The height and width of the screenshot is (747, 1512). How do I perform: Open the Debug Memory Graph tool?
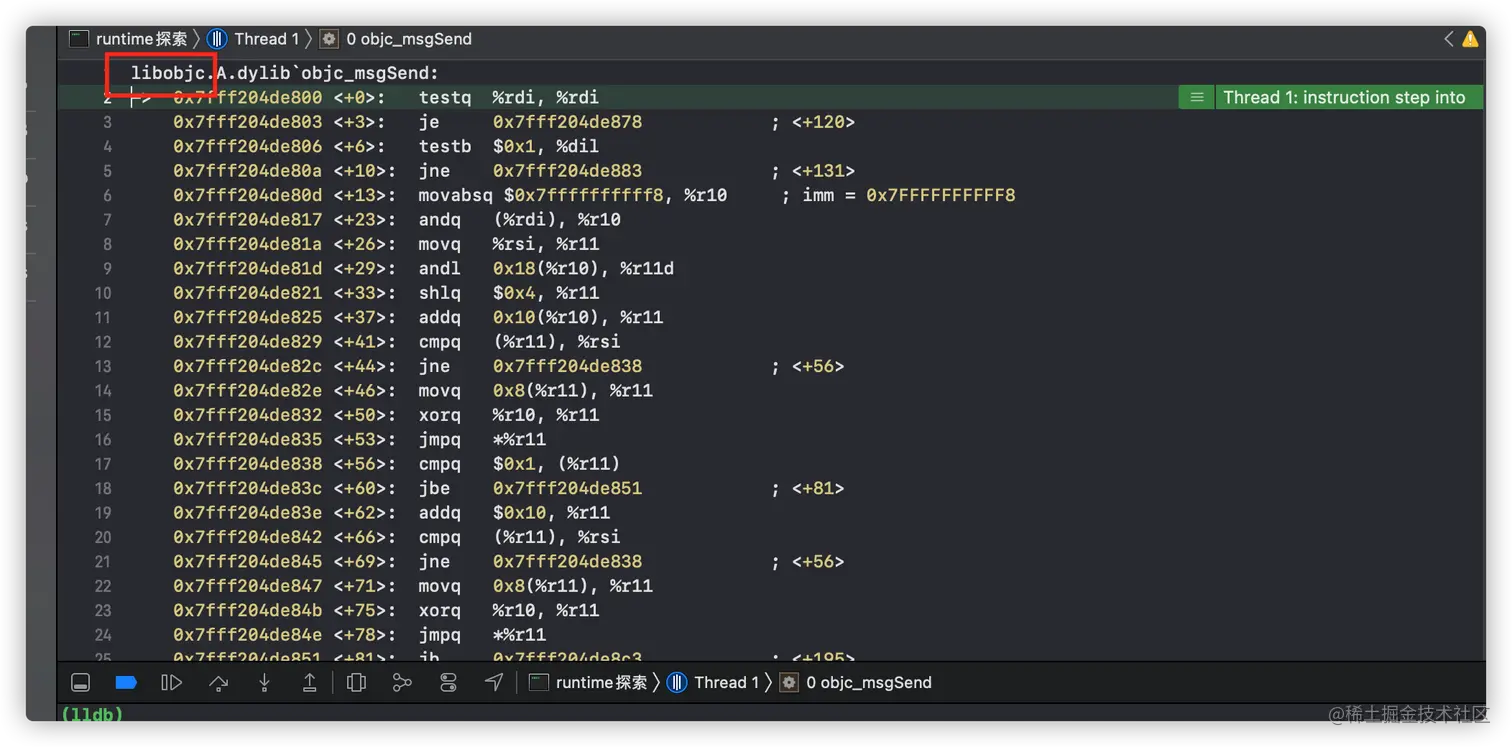[x=402, y=683]
